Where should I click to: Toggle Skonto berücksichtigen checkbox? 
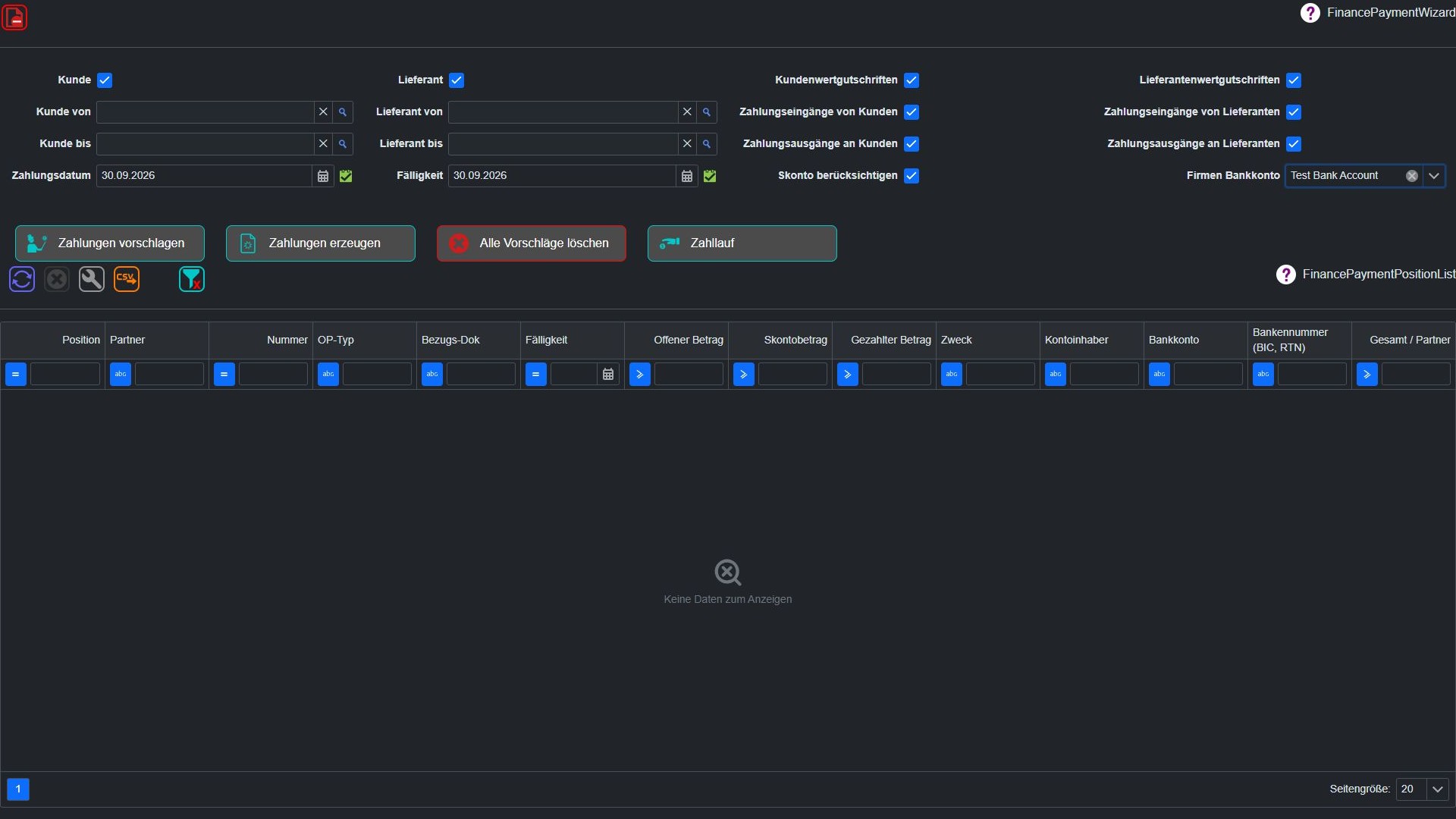point(912,176)
